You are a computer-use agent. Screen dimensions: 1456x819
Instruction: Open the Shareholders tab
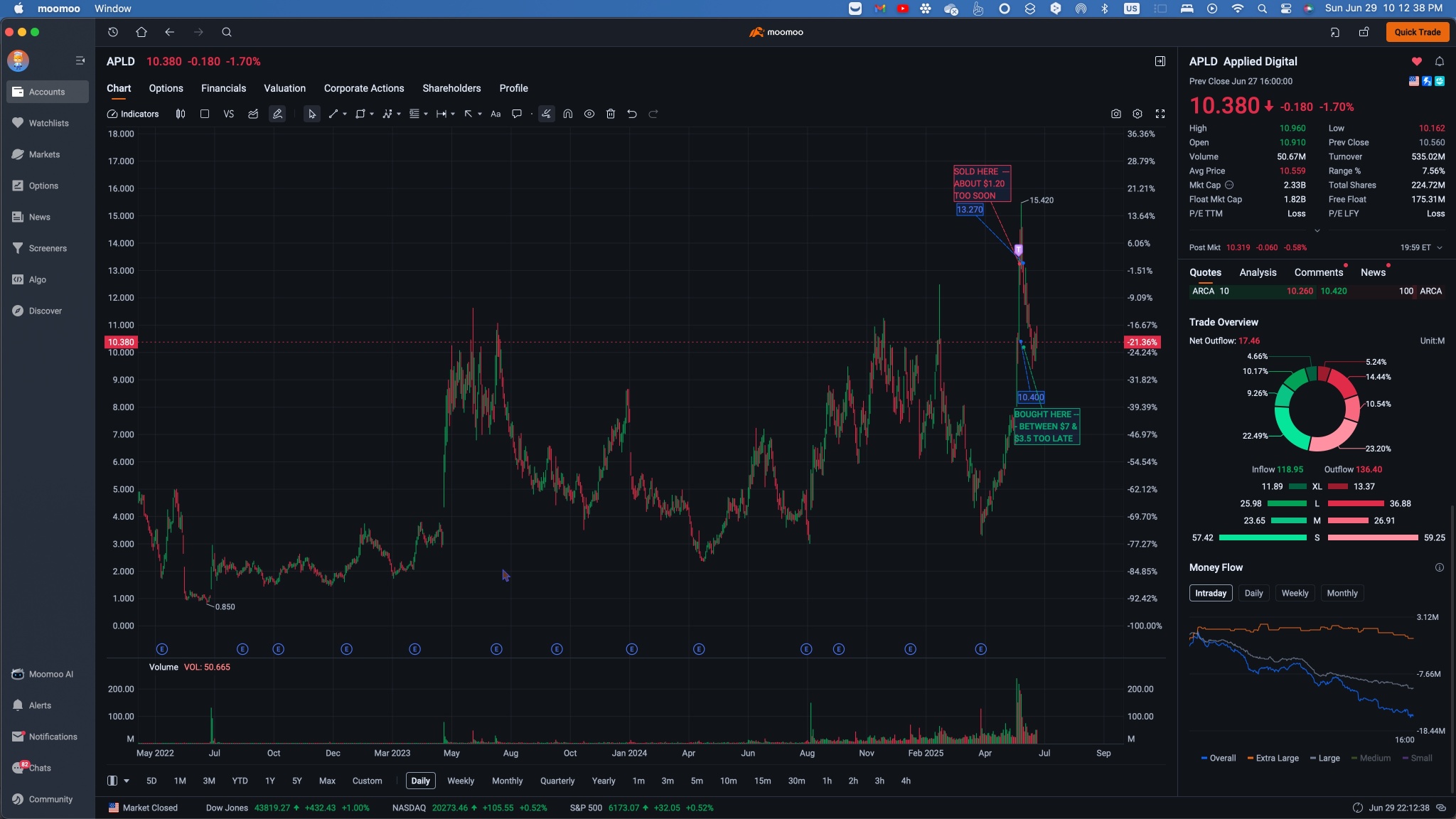click(x=451, y=88)
